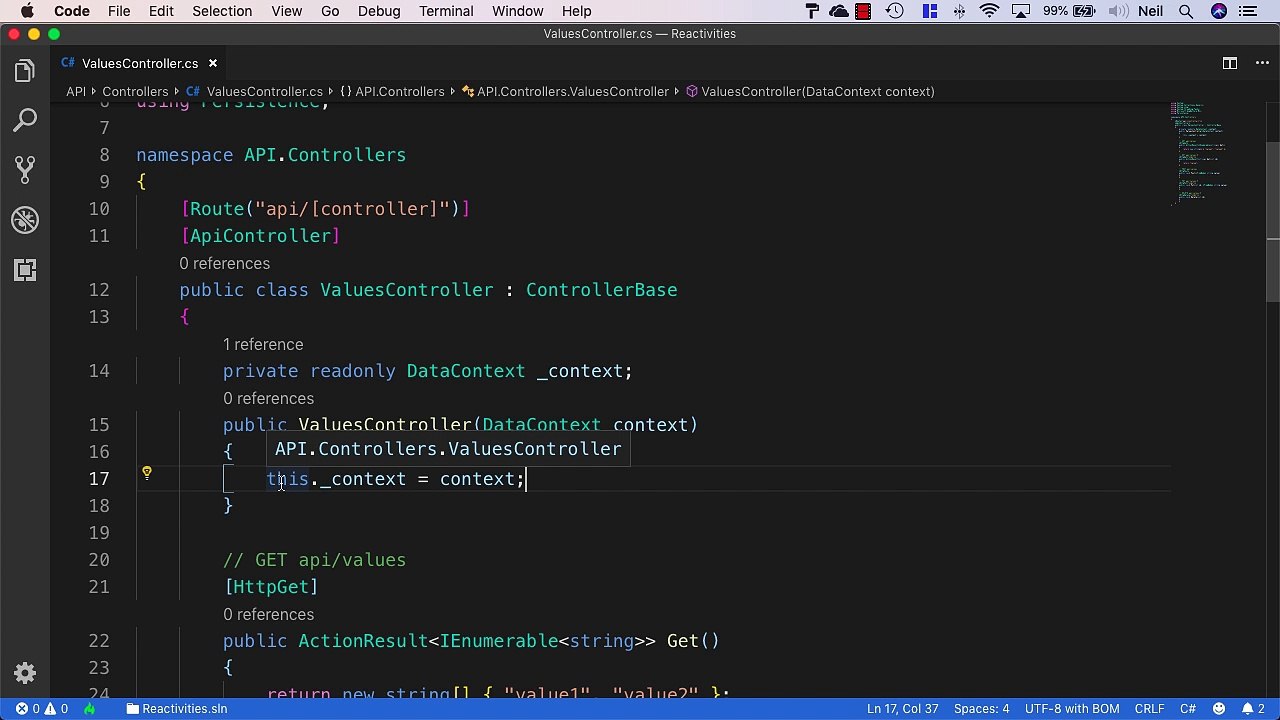1280x720 pixels.
Task: Click the Reactivities.sln project in status bar
Action: click(x=176, y=709)
